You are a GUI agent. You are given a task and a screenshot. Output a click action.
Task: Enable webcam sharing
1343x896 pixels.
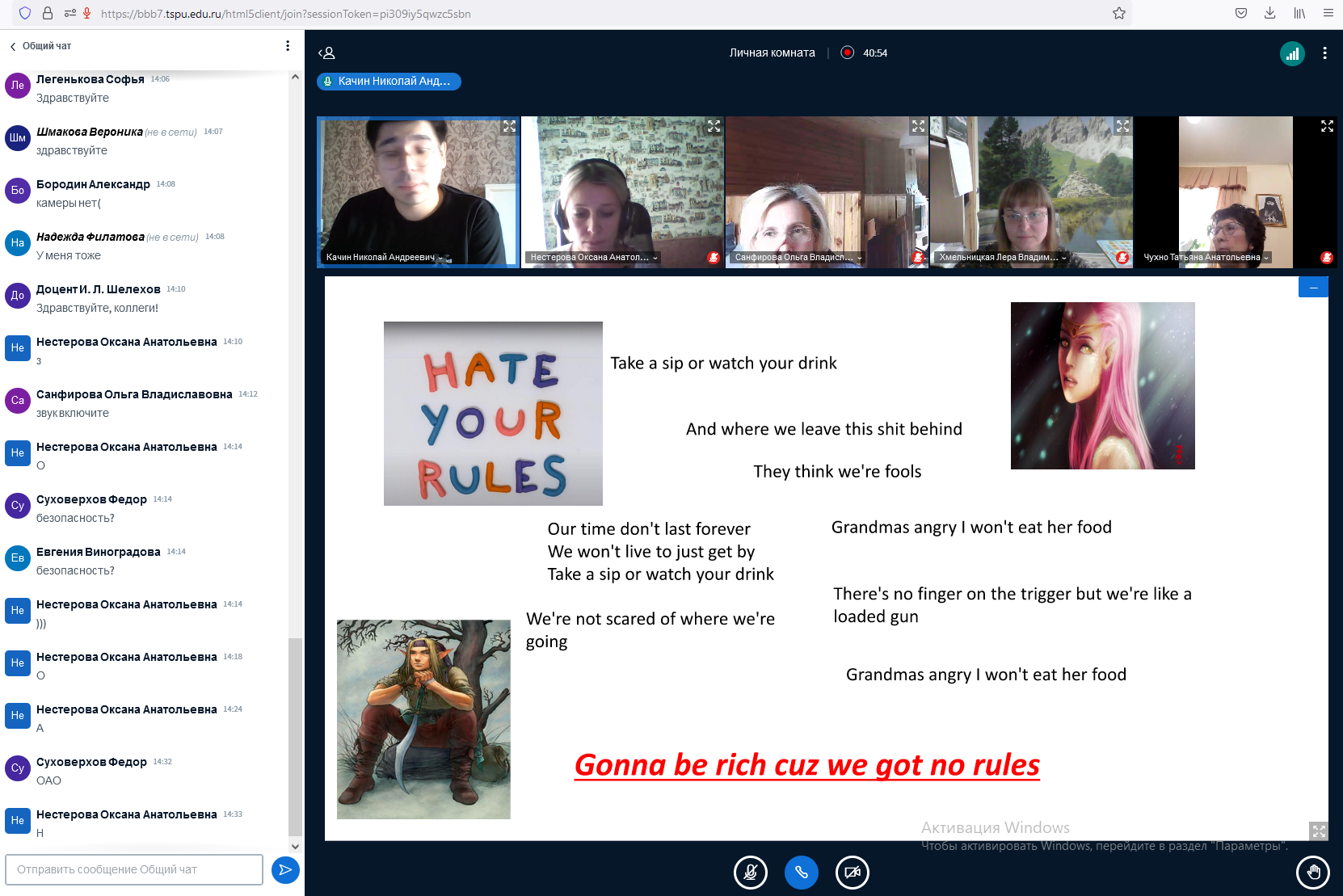[853, 873]
